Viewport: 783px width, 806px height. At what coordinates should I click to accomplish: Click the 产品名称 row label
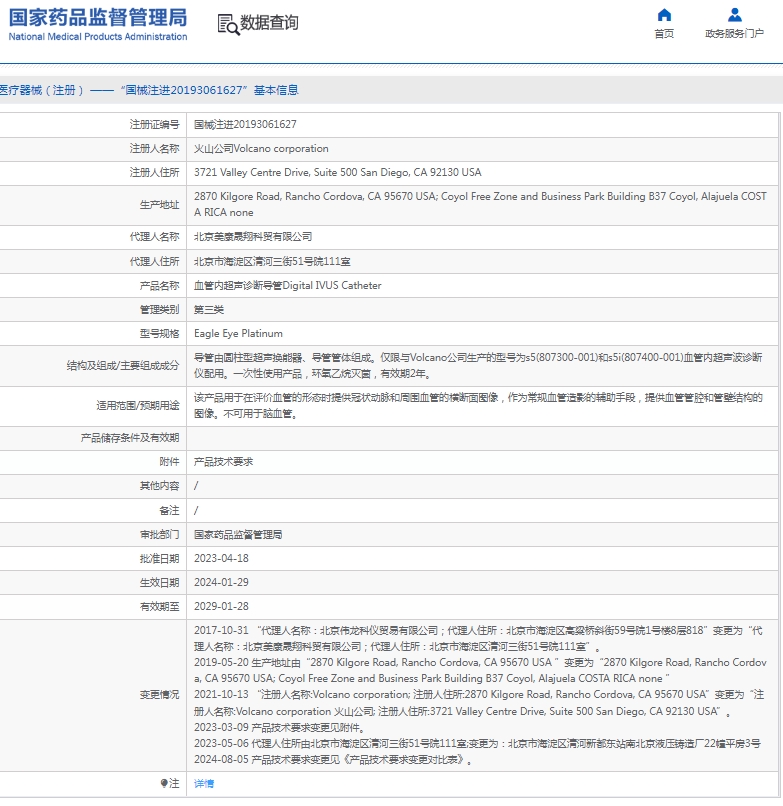(159, 286)
